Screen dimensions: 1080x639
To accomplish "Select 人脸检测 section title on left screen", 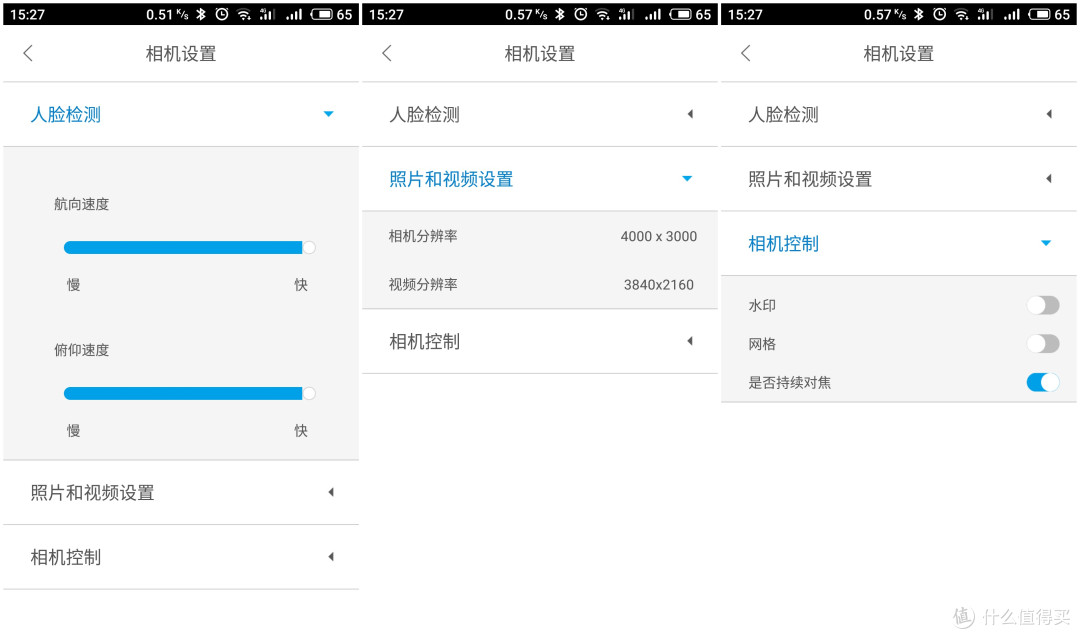I will [66, 114].
